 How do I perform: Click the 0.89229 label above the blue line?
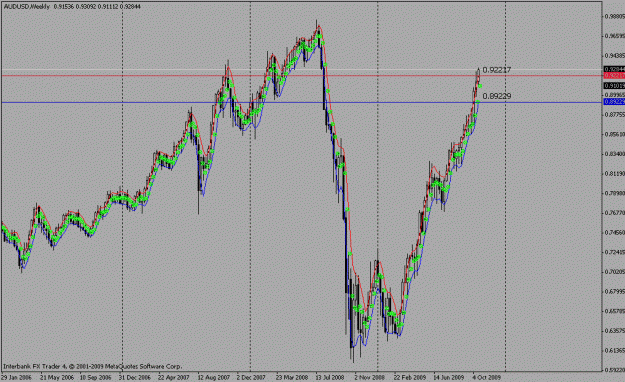coord(497,96)
